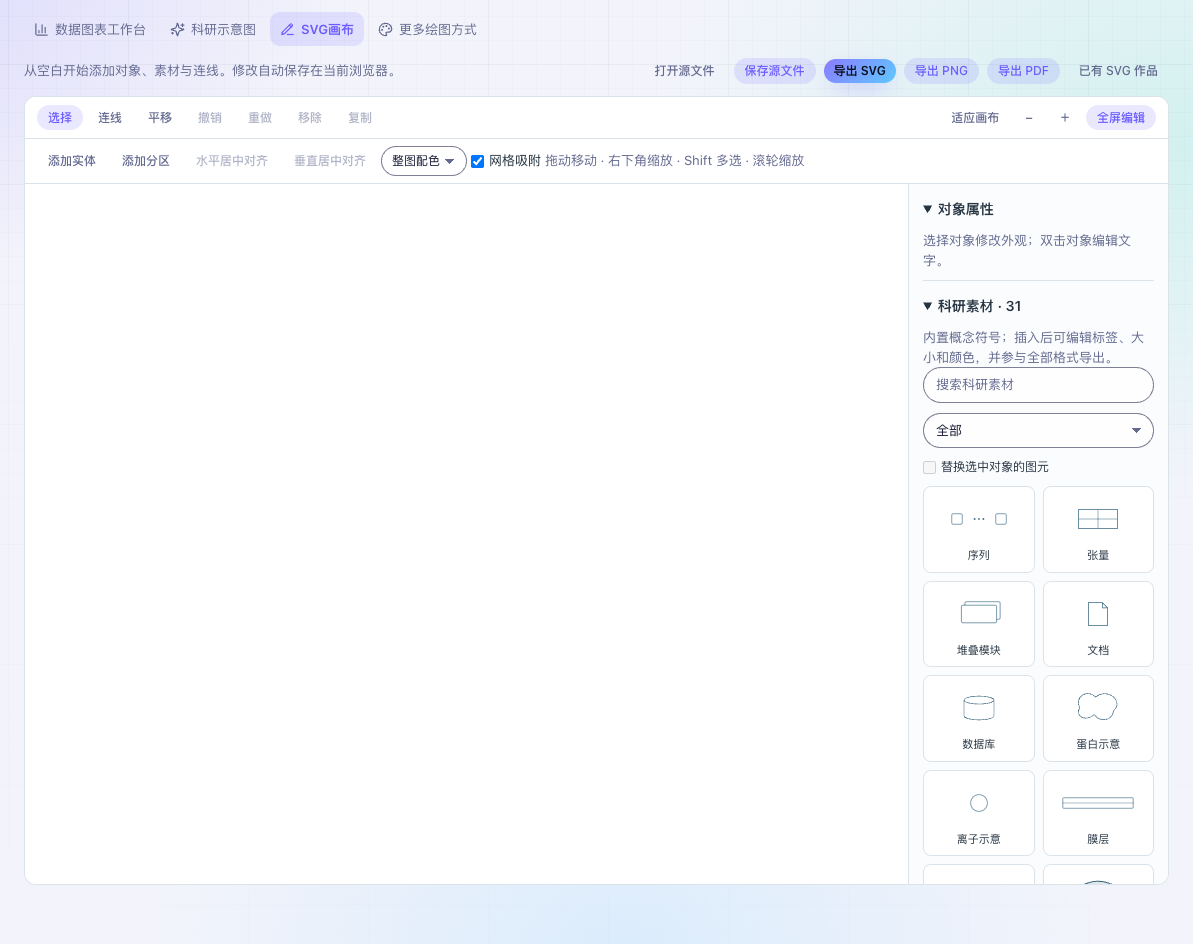The image size is (1193, 944).
Task: Click the 导出 PNG button
Action: coord(941,71)
